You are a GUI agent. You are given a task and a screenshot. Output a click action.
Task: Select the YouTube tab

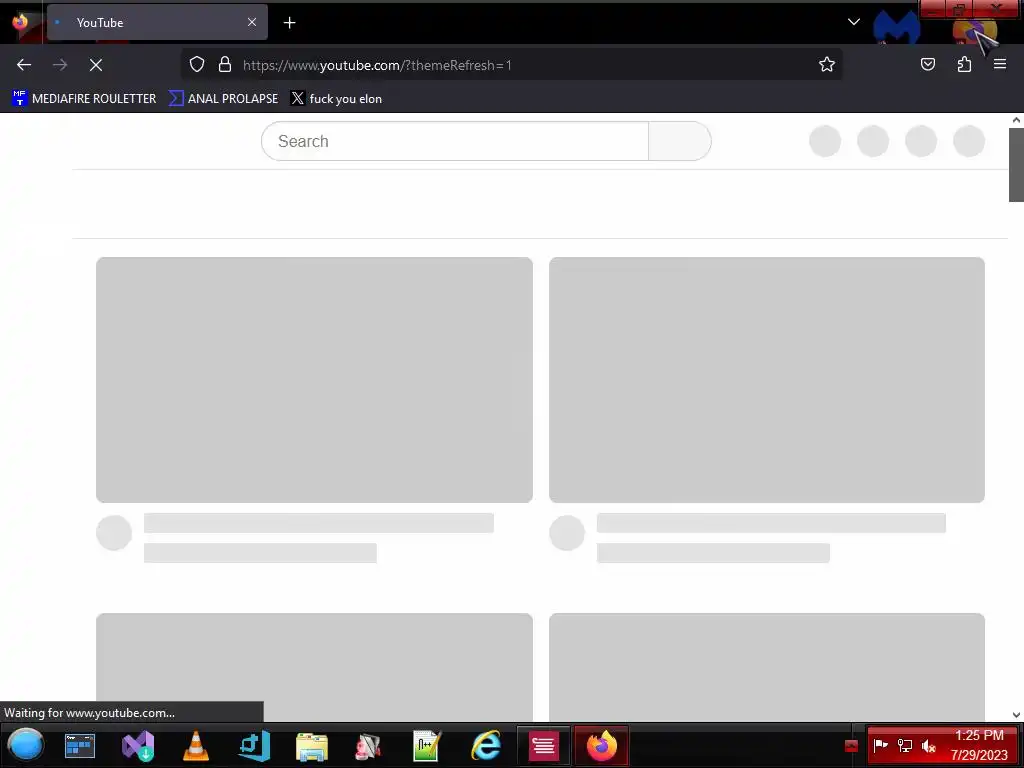157,22
